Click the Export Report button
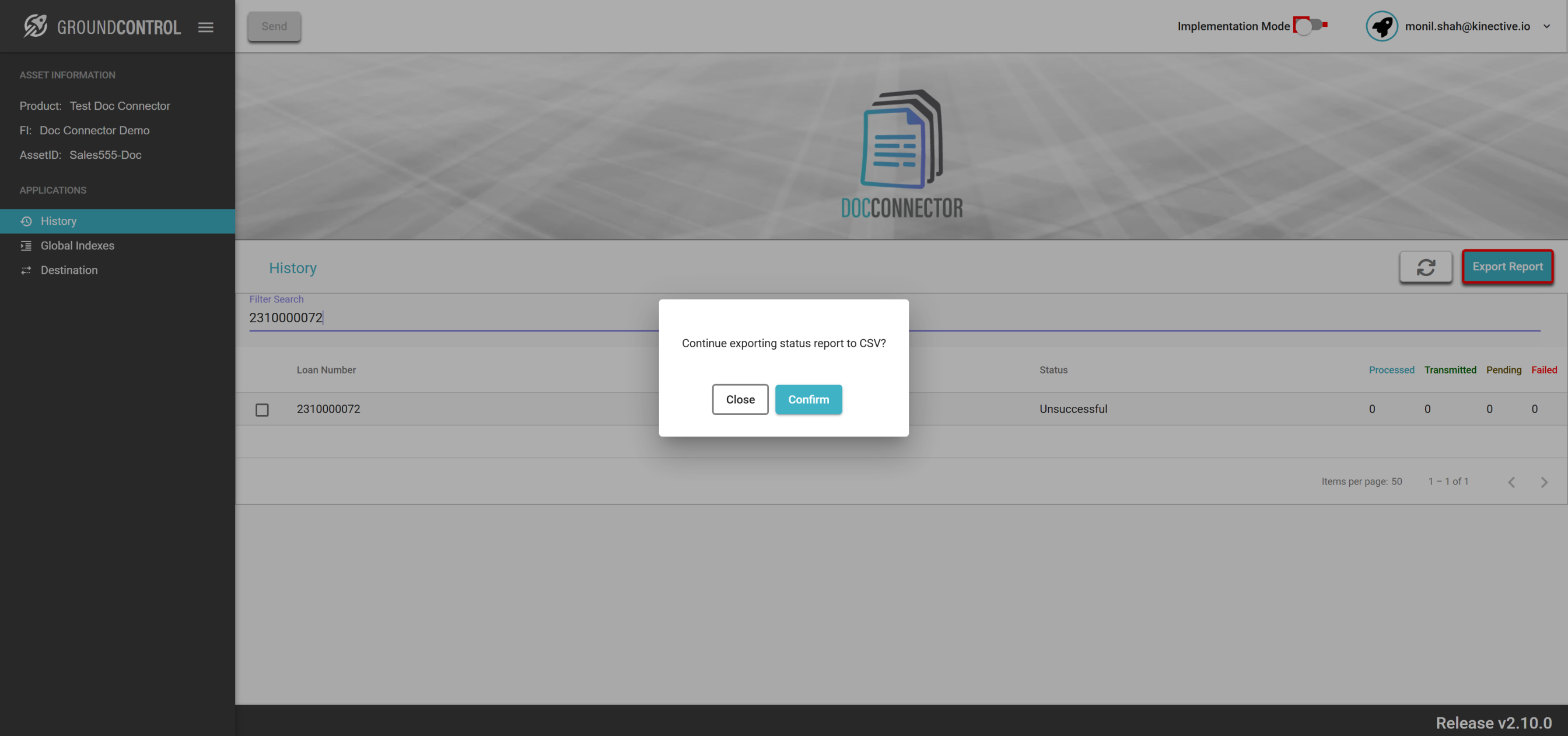 1507,267
